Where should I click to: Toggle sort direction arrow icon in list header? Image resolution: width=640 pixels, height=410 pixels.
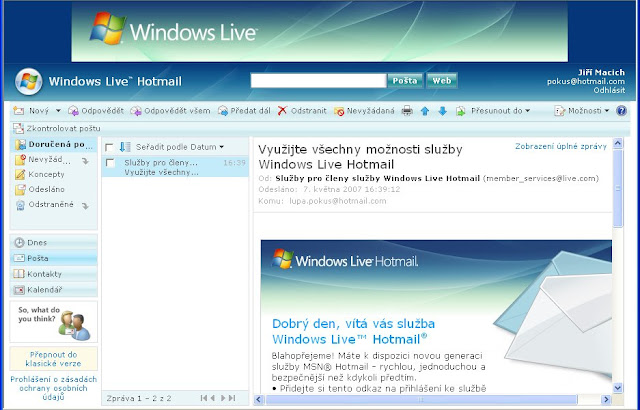[x=125, y=147]
